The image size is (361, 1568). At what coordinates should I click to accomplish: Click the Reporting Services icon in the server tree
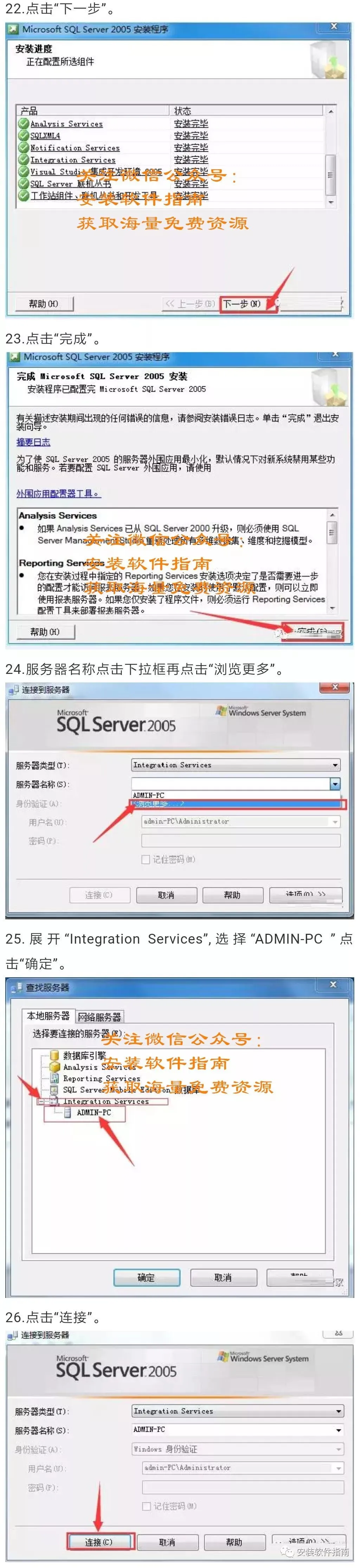[54, 1078]
